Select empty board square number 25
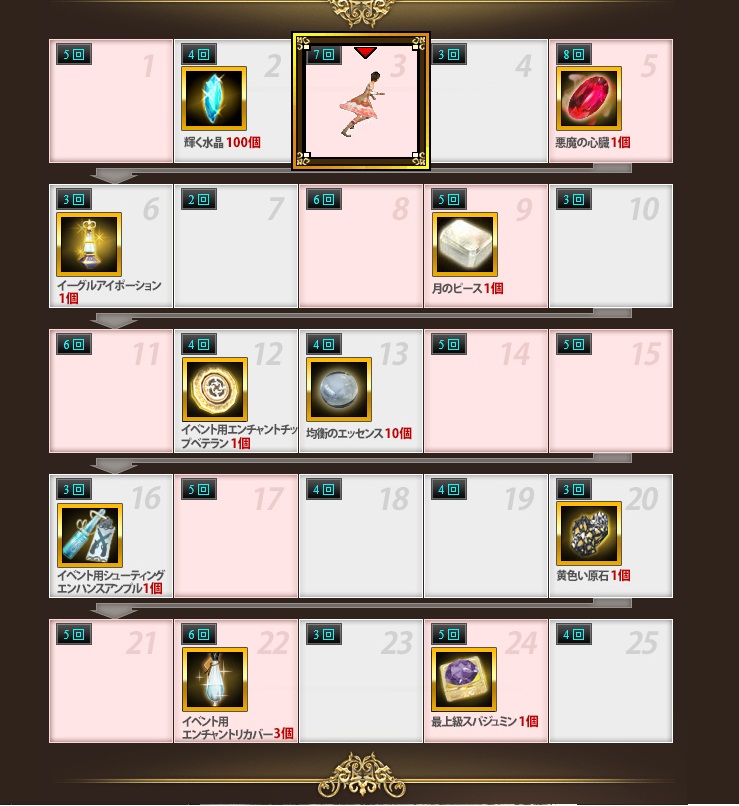 coord(611,681)
